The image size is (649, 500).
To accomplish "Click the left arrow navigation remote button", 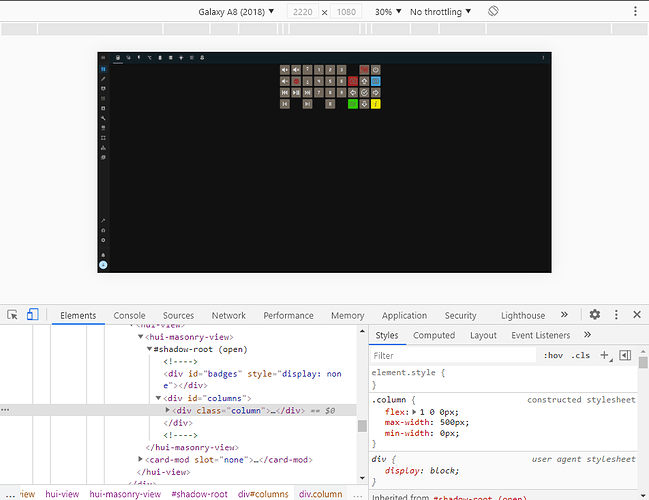I will point(353,93).
